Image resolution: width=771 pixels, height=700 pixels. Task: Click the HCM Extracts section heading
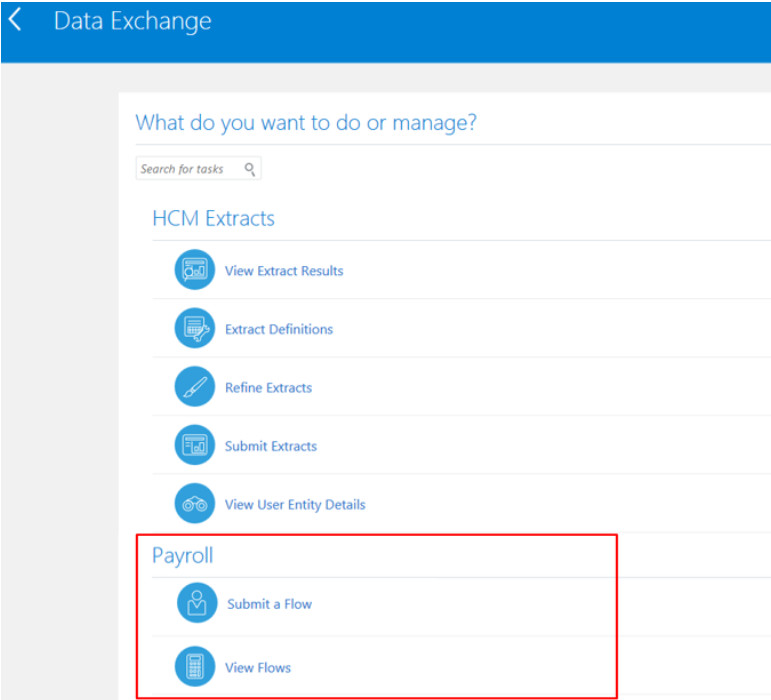click(213, 218)
